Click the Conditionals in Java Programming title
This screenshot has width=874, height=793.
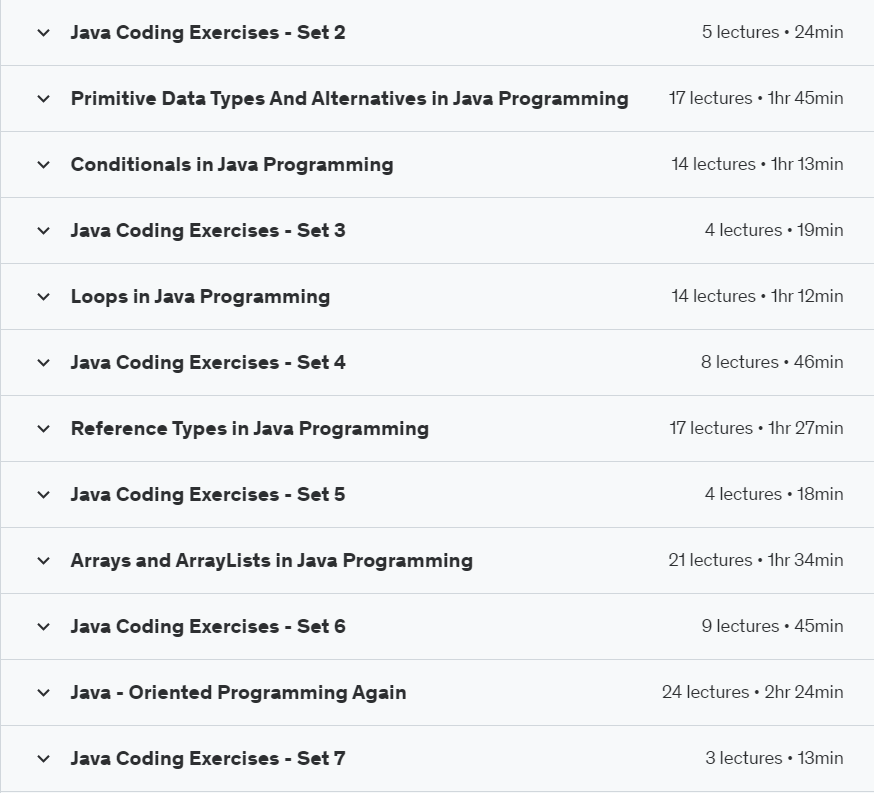click(x=231, y=164)
